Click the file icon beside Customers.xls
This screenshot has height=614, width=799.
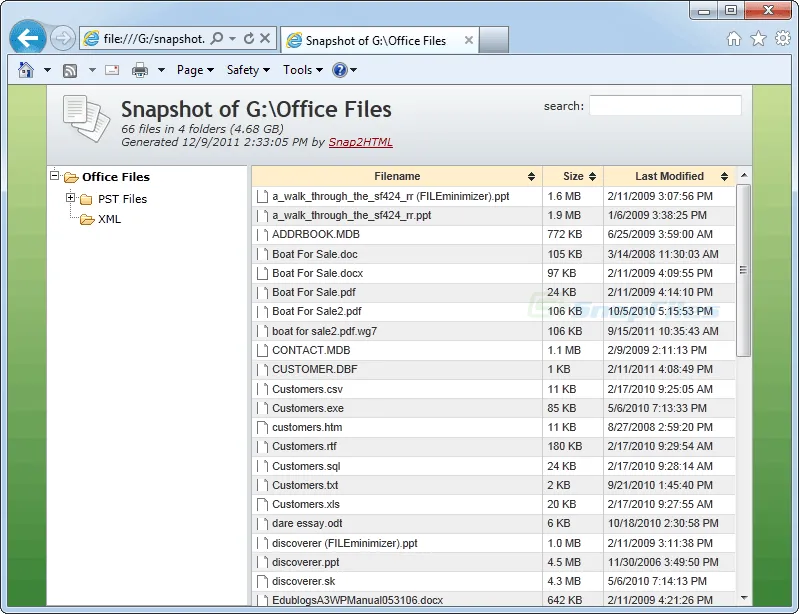coord(262,504)
